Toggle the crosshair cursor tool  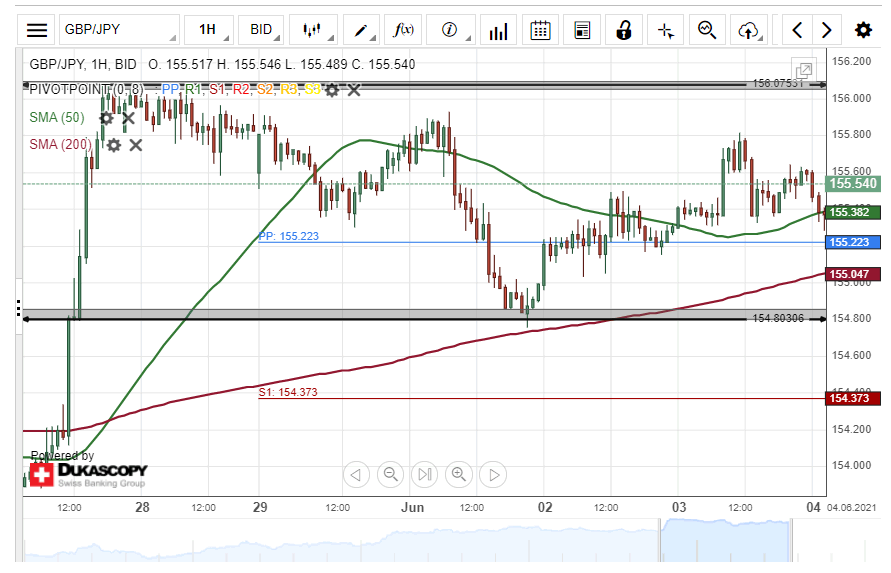click(x=665, y=30)
